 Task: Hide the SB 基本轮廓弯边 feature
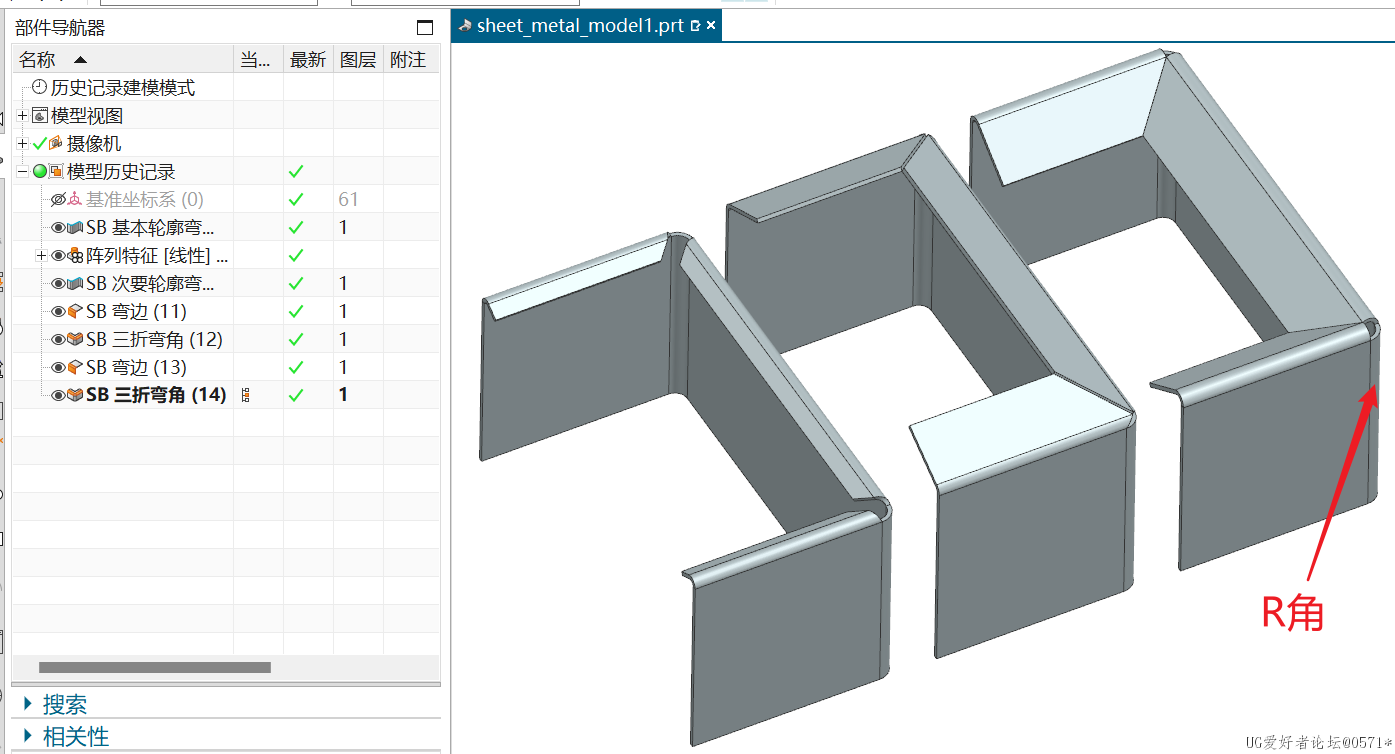pyautogui.click(x=58, y=228)
